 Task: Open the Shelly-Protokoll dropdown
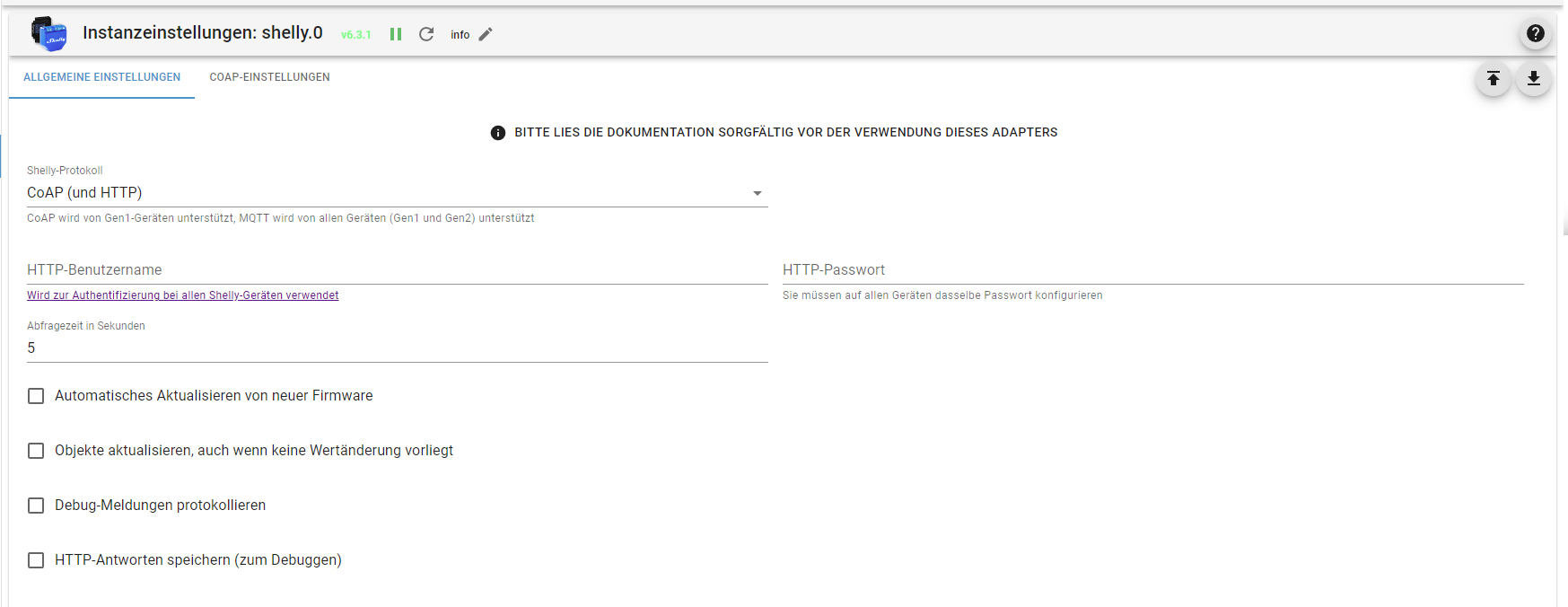pyautogui.click(x=397, y=193)
